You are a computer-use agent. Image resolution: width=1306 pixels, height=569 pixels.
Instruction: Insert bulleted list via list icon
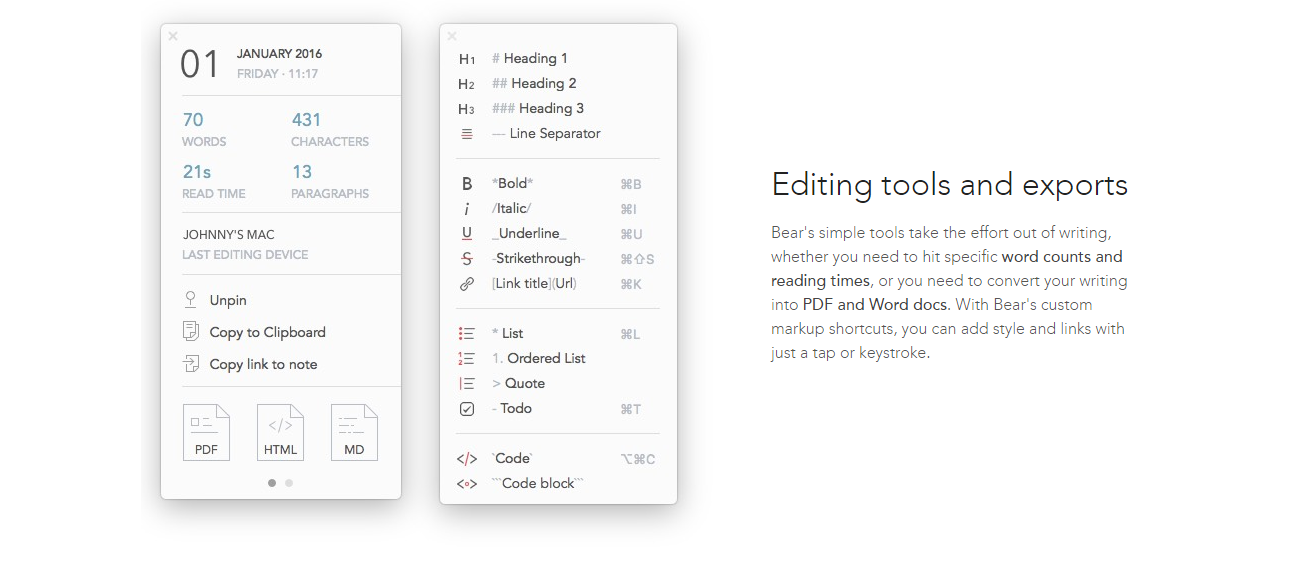(x=467, y=334)
